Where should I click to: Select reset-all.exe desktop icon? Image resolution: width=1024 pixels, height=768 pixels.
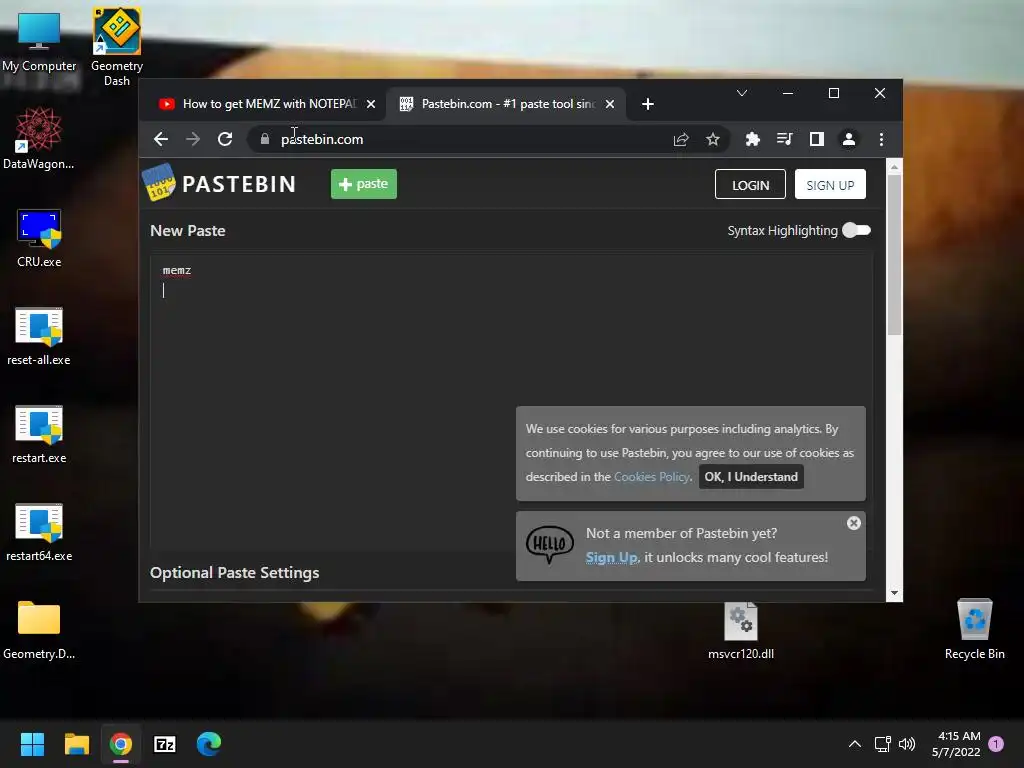point(39,336)
